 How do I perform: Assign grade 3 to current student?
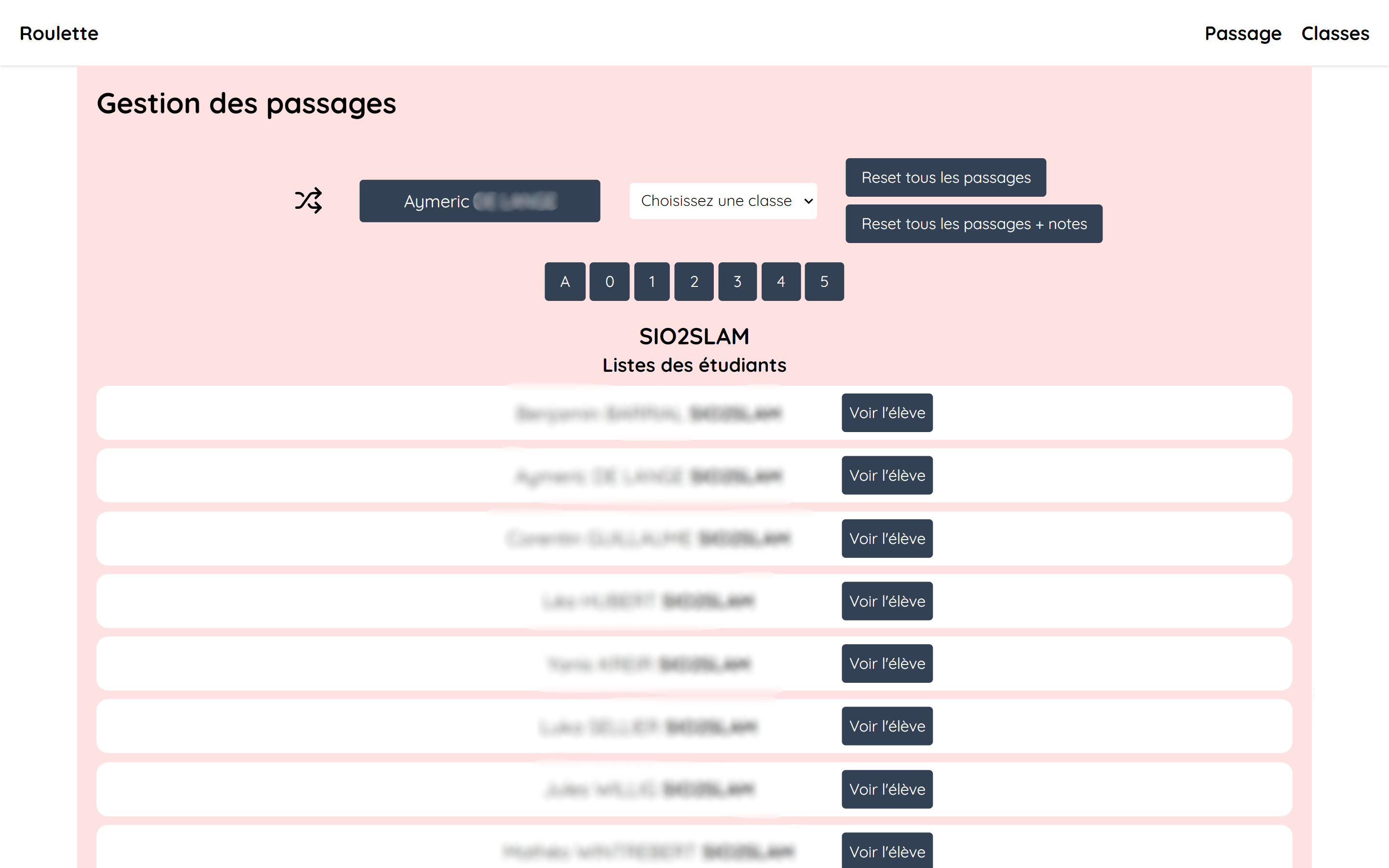coord(737,281)
